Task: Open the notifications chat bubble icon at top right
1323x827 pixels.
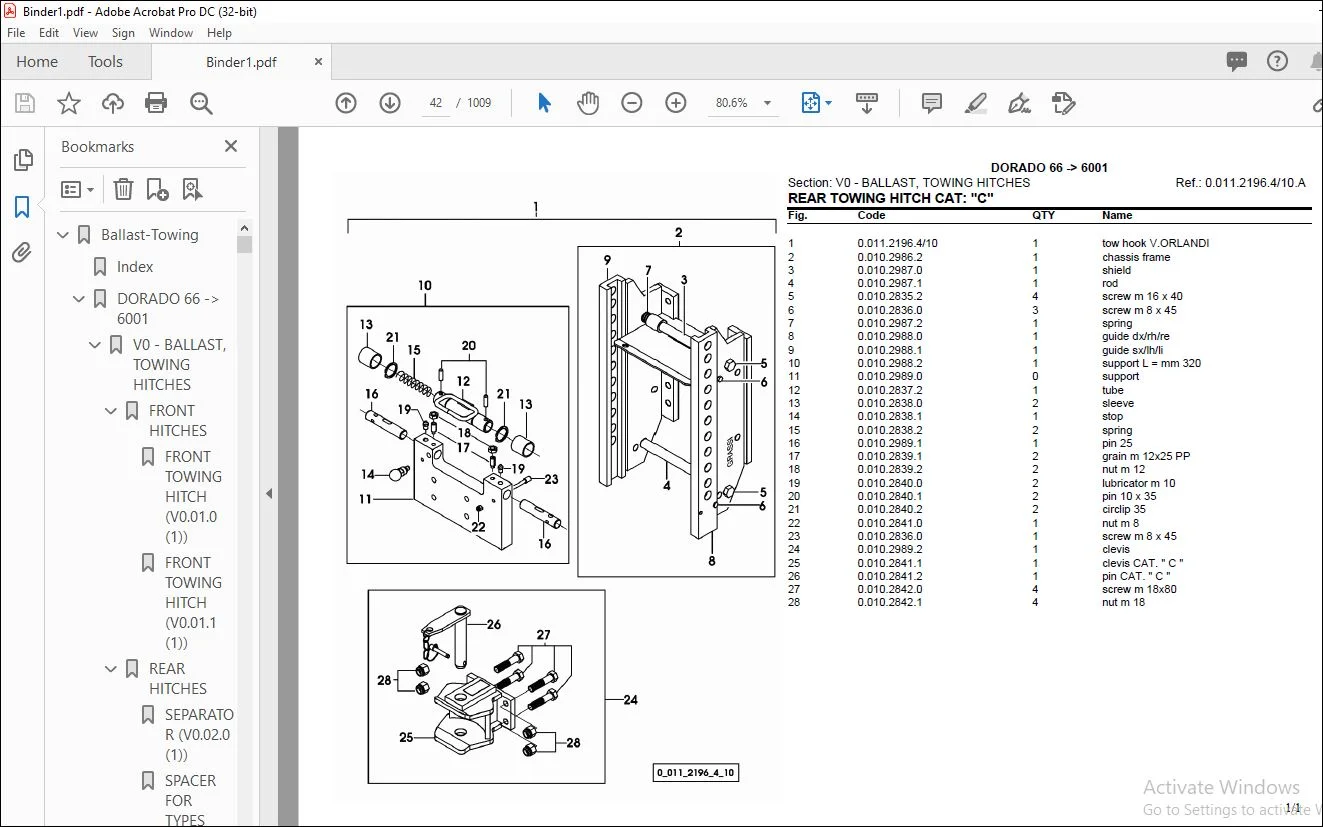Action: pyautogui.click(x=1237, y=62)
